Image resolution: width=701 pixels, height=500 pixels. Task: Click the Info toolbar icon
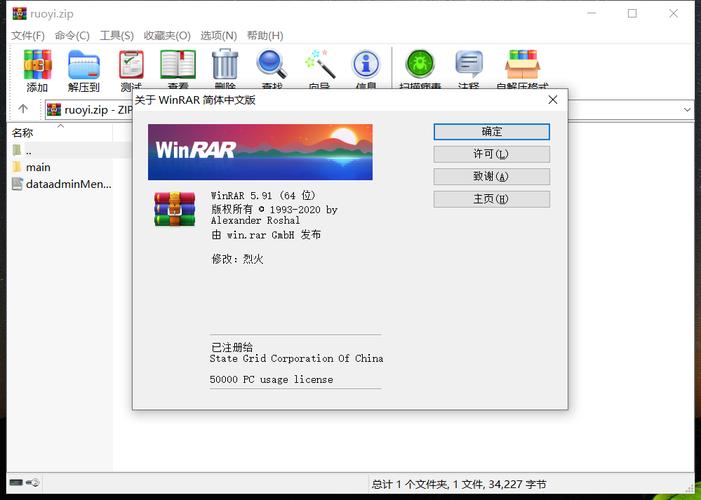coord(366,65)
